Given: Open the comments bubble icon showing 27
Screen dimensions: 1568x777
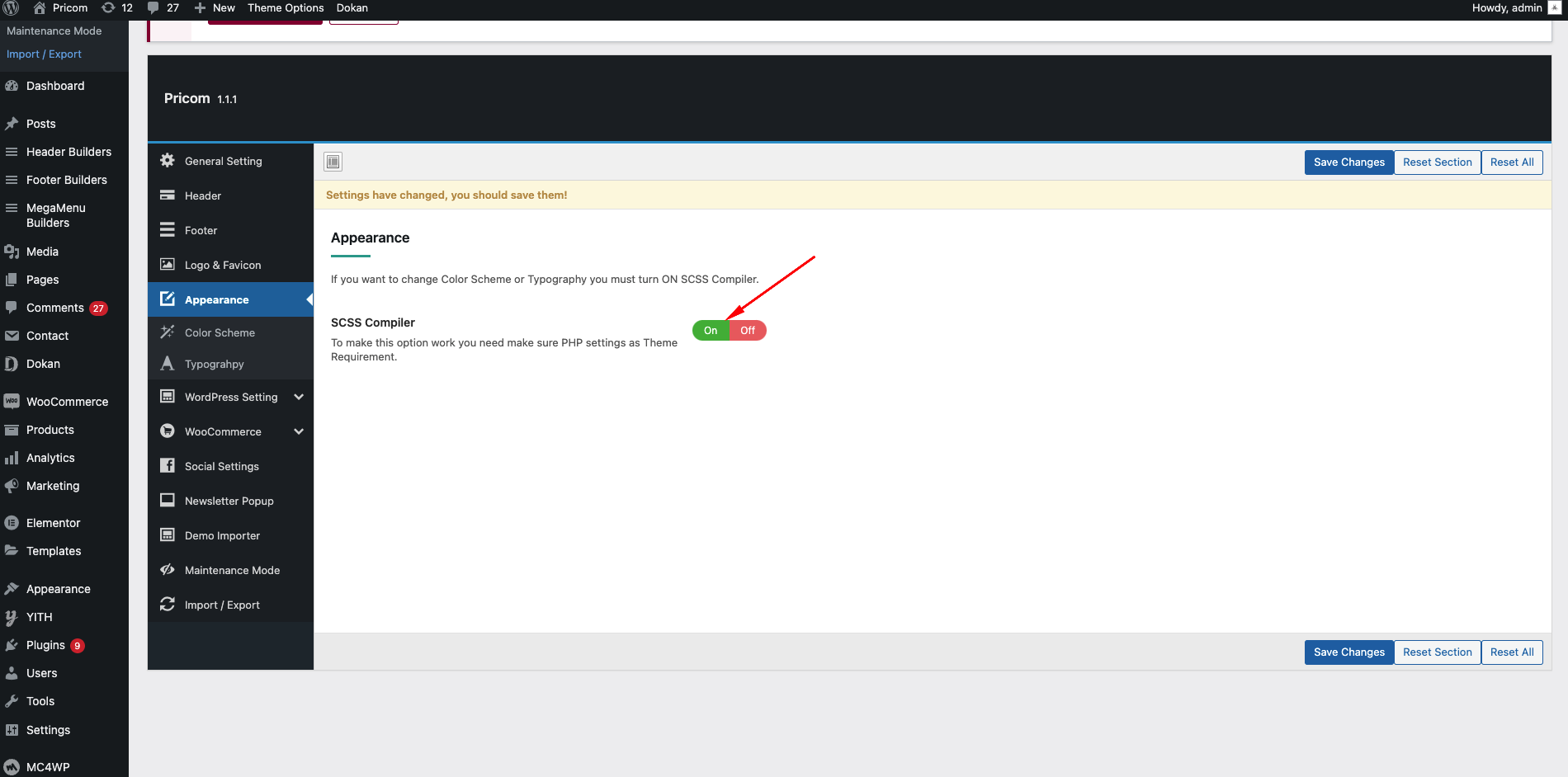Looking at the screenshot, I should (153, 8).
